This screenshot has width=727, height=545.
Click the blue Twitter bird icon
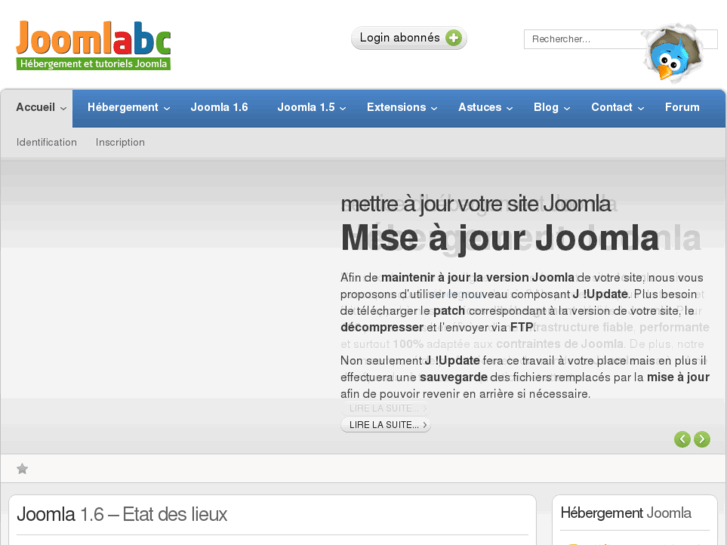(673, 55)
